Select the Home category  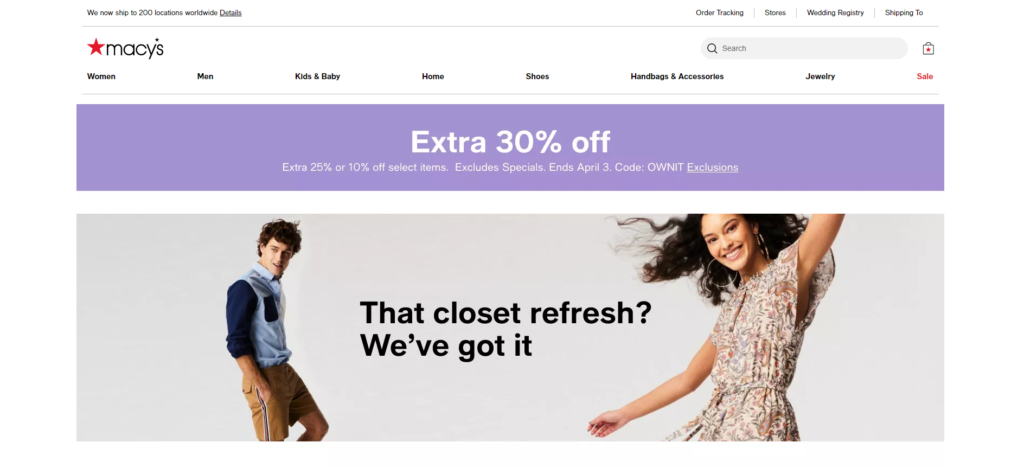[433, 76]
